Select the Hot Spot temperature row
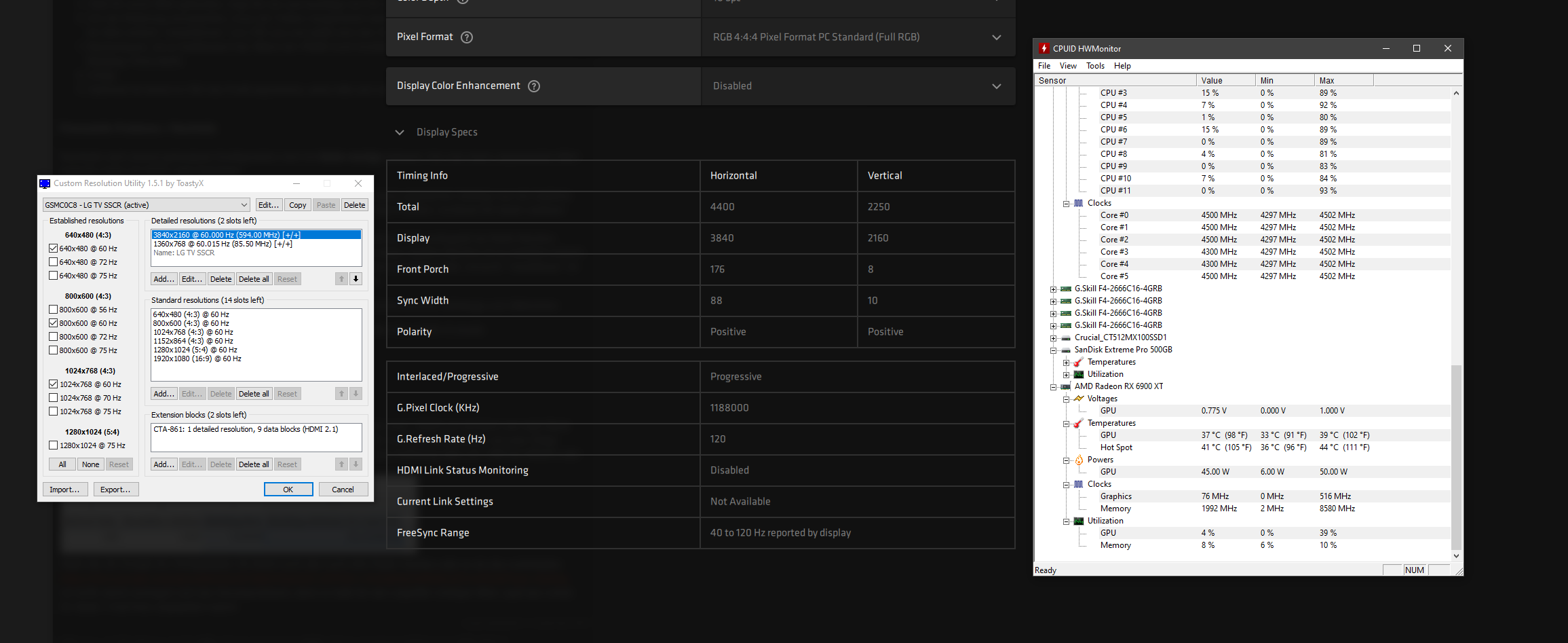This screenshot has width=1568, height=643. point(1243,447)
